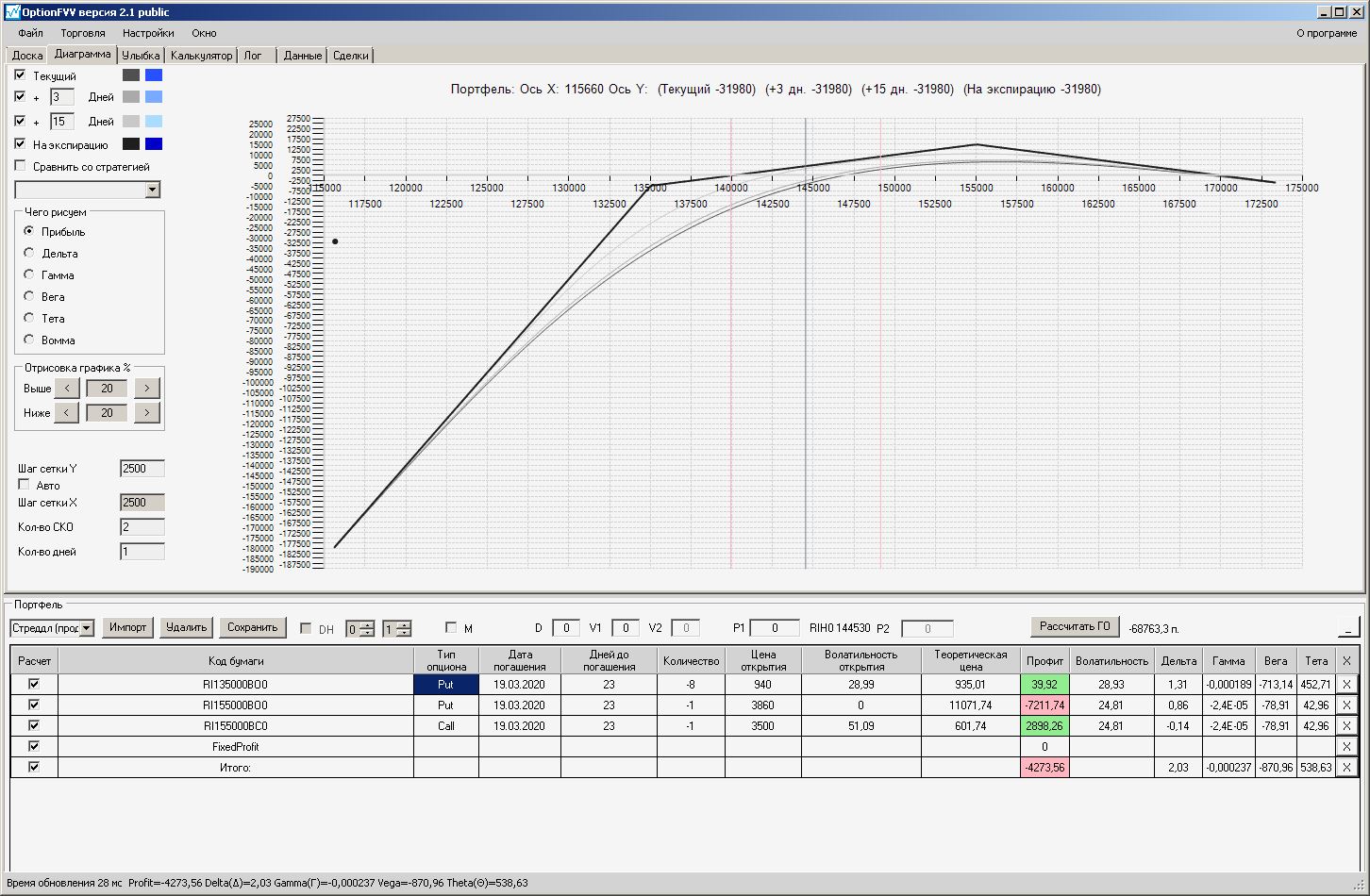Select the highlighted Put cell of RI135000BO0
The height and width of the screenshot is (896, 1370).
(x=446, y=684)
